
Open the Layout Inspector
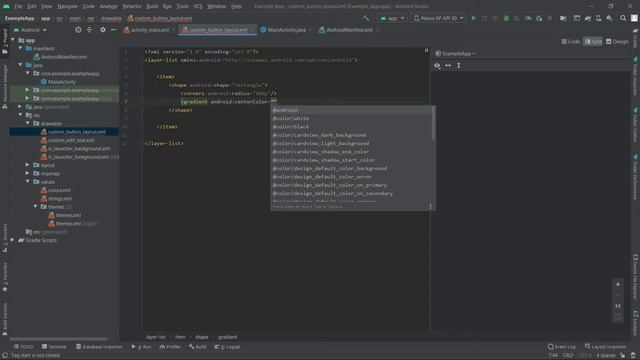(x=605, y=347)
